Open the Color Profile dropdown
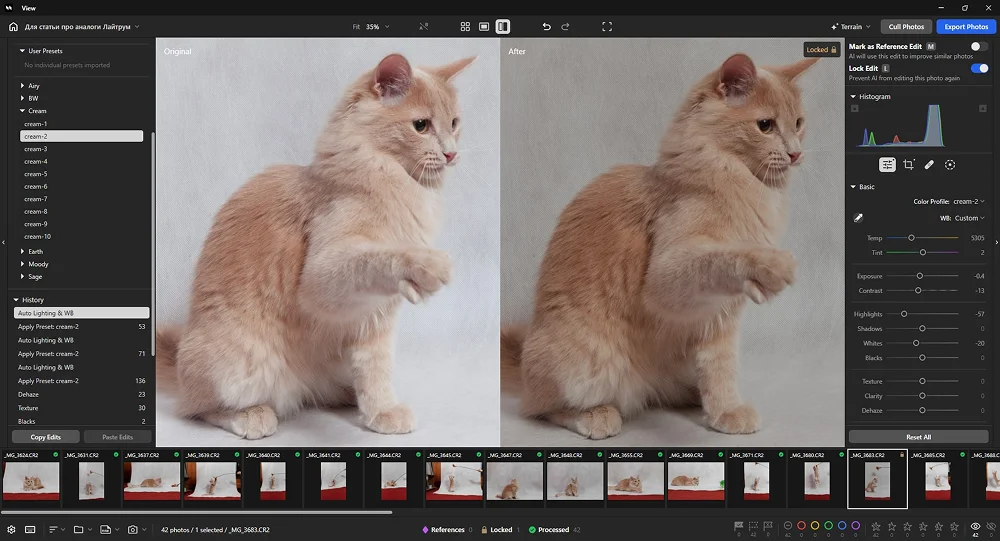 [x=968, y=201]
